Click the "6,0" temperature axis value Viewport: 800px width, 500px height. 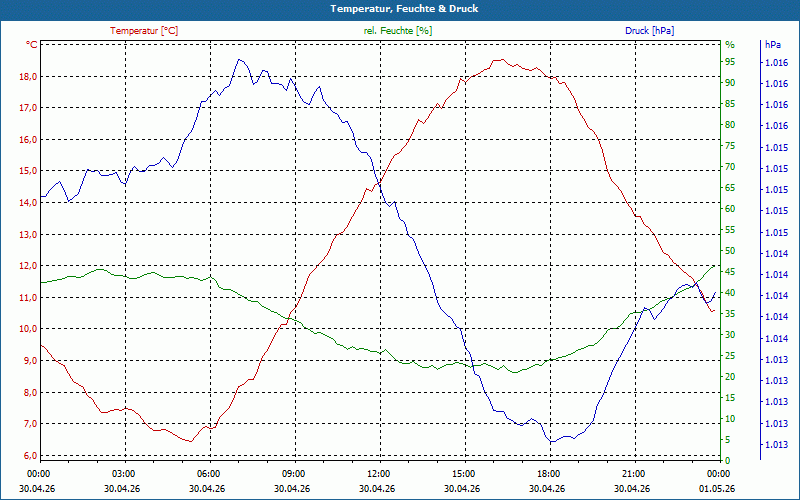click(31, 455)
